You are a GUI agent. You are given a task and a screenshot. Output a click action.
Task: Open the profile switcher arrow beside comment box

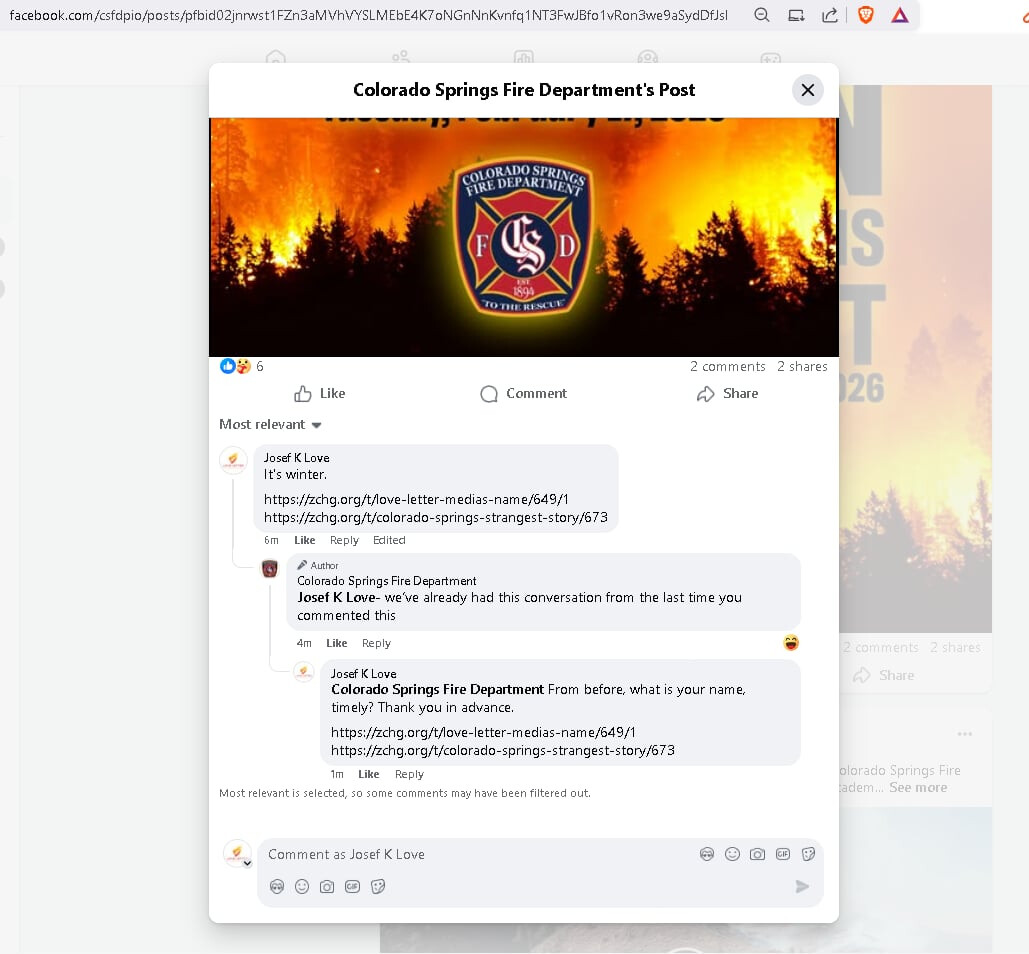point(247,863)
